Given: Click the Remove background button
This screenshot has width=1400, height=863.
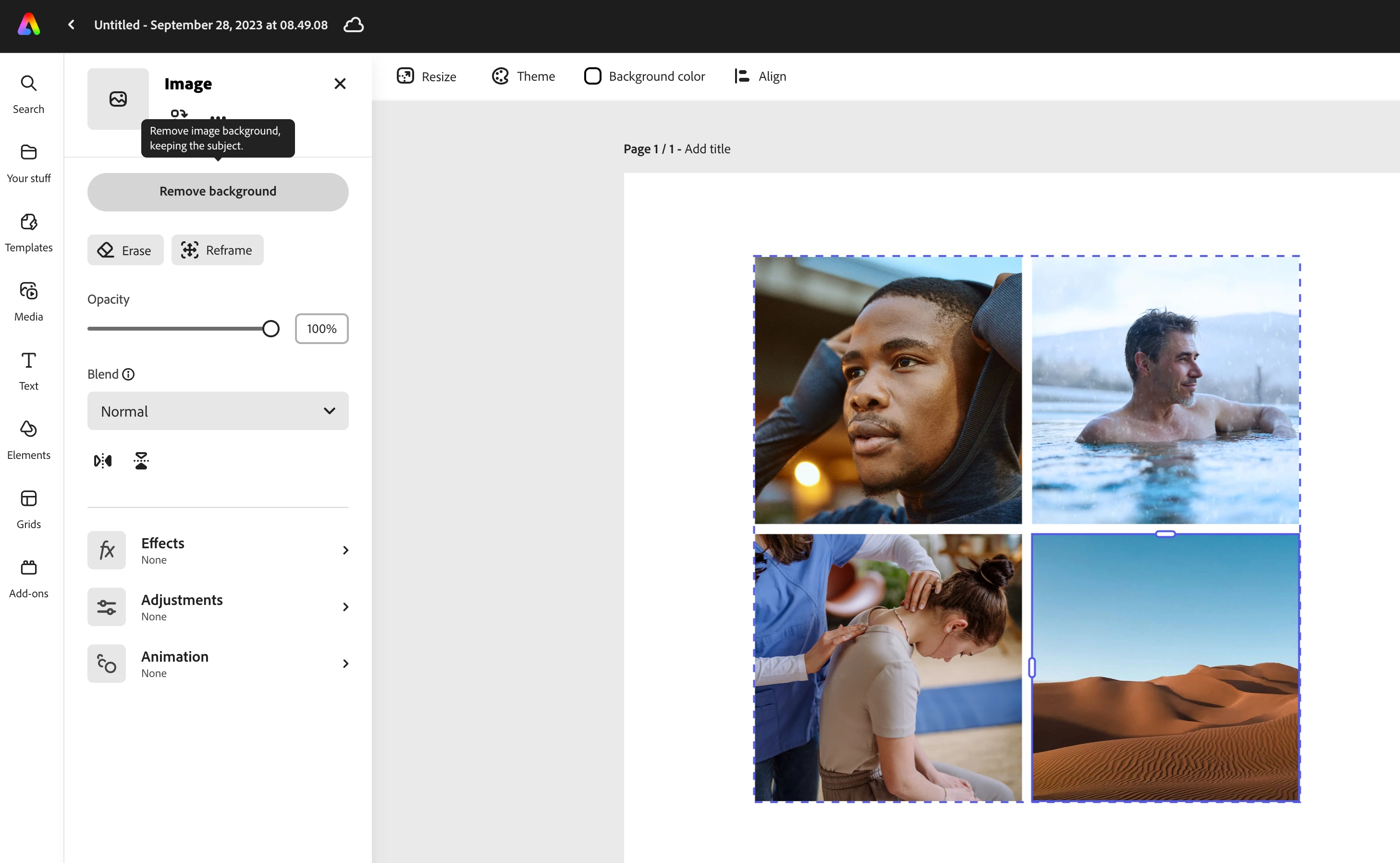Looking at the screenshot, I should [x=217, y=192].
